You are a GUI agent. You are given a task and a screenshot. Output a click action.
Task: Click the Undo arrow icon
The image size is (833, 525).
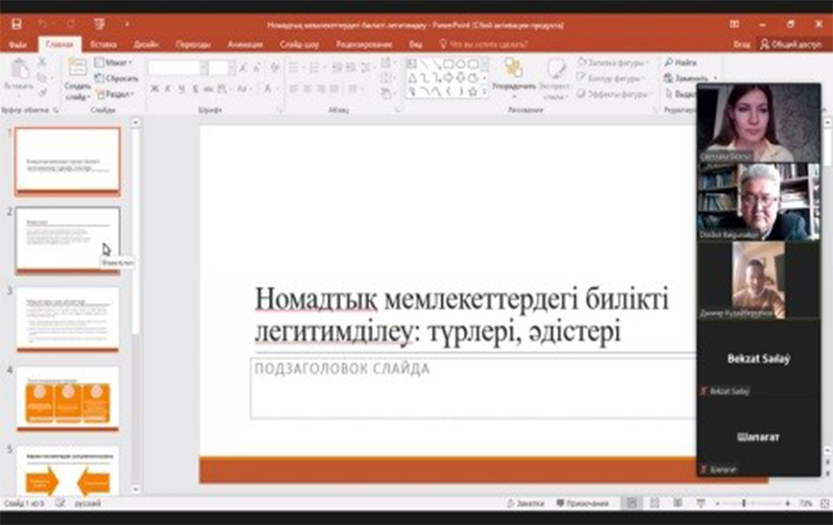43,23
